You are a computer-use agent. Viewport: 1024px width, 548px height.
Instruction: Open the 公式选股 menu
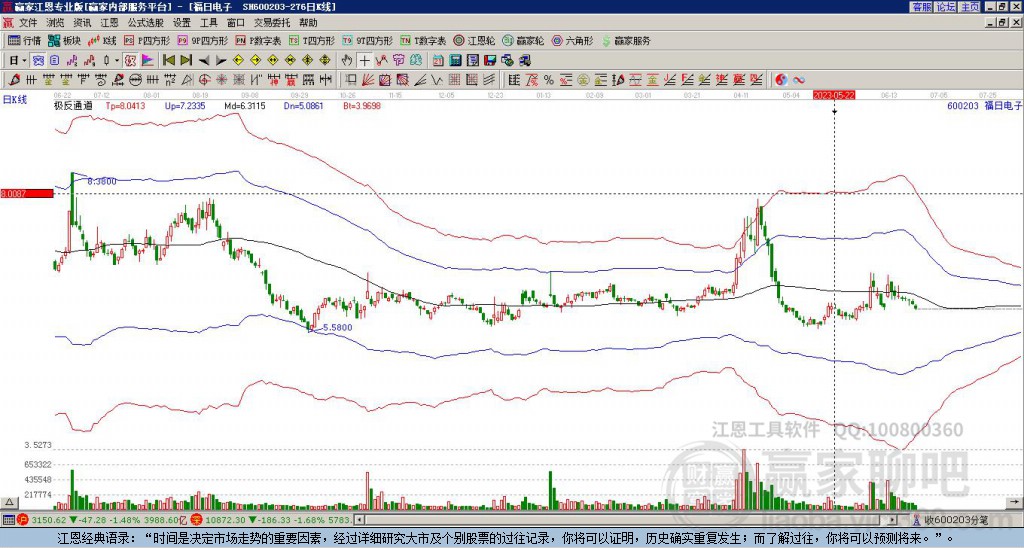tap(146, 23)
